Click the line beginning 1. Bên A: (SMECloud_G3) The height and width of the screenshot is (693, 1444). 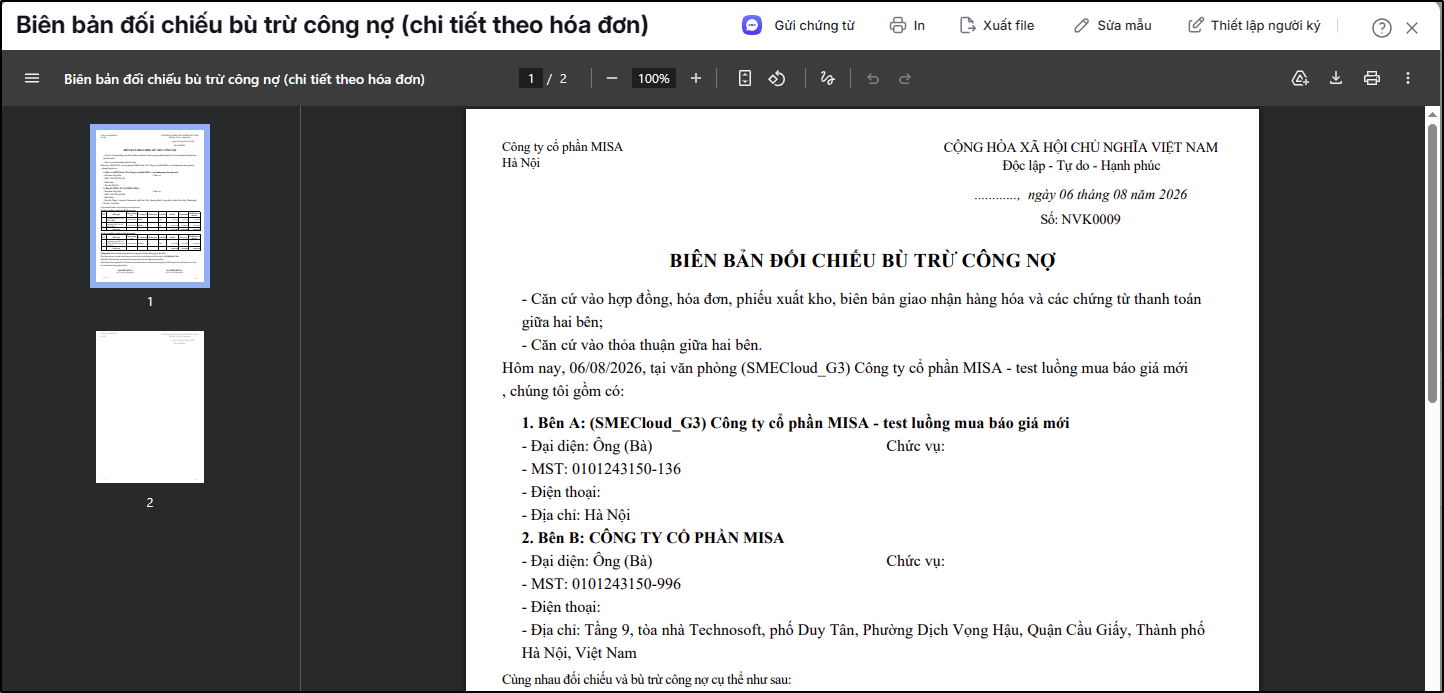(x=795, y=423)
